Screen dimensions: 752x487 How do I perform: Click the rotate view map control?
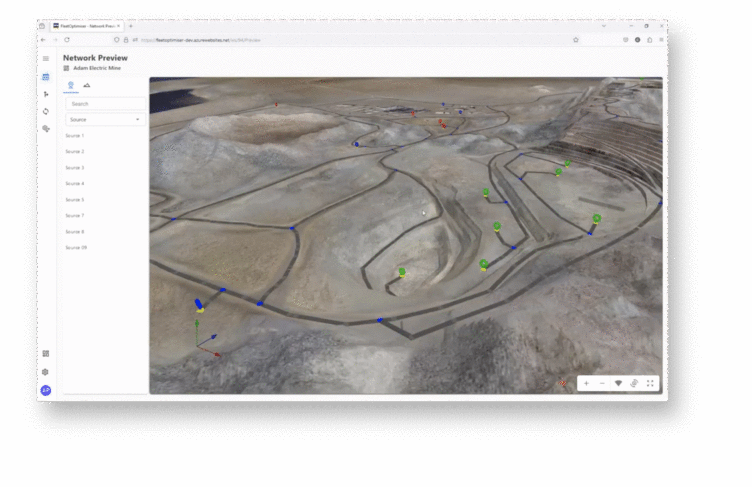[634, 383]
